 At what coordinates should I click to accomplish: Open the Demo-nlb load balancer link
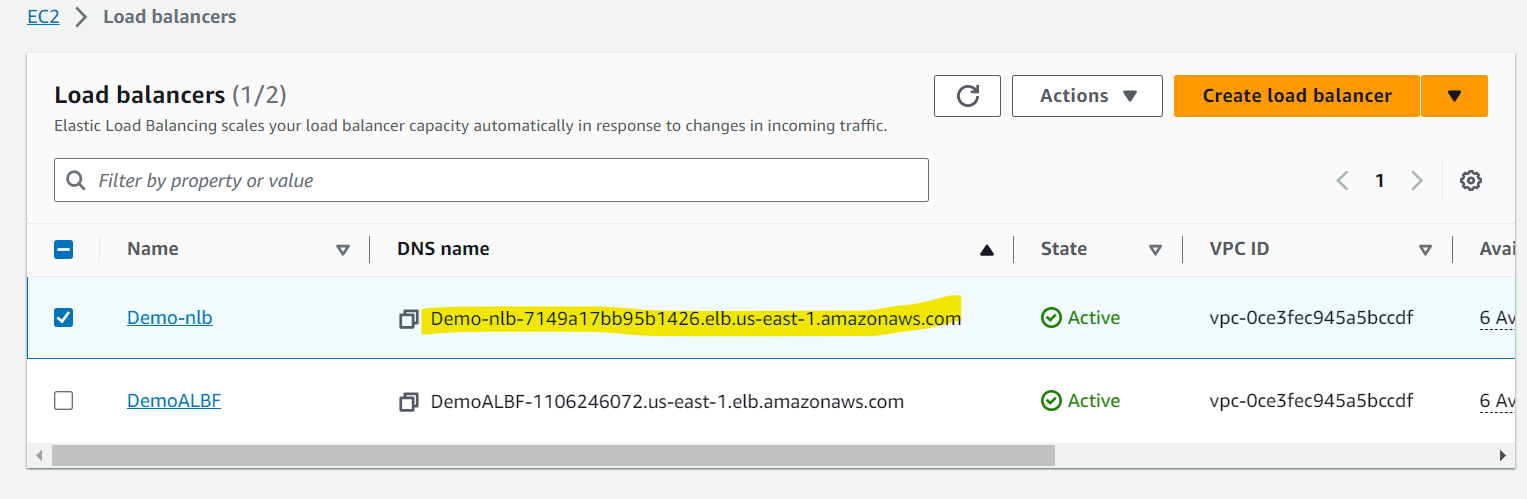pos(170,318)
